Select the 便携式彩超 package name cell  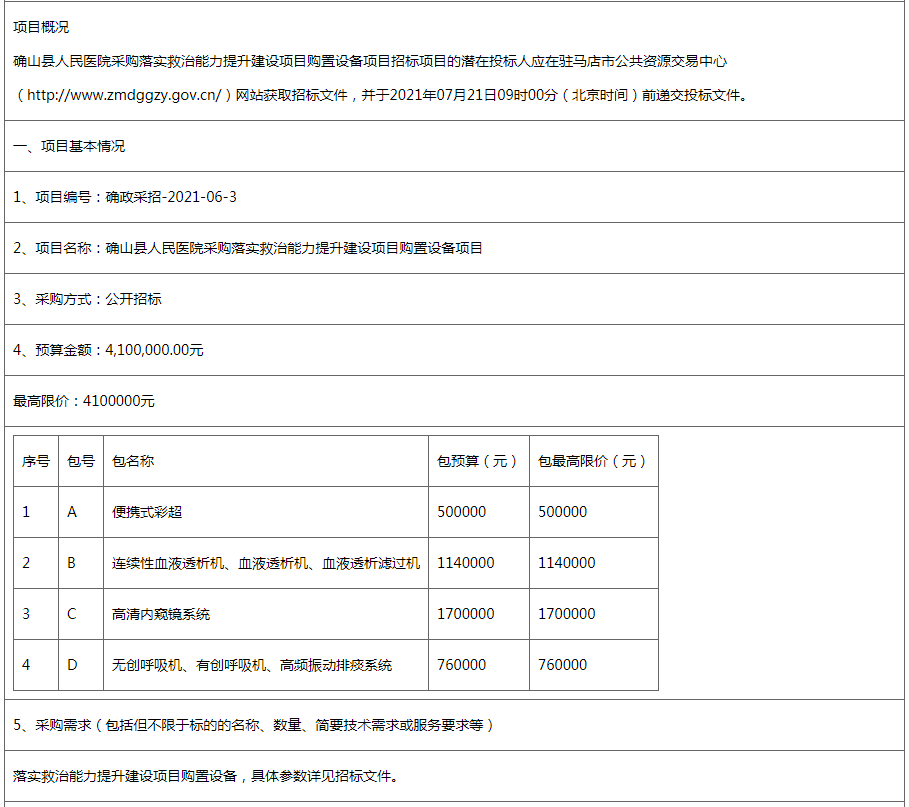pyautogui.click(x=147, y=512)
